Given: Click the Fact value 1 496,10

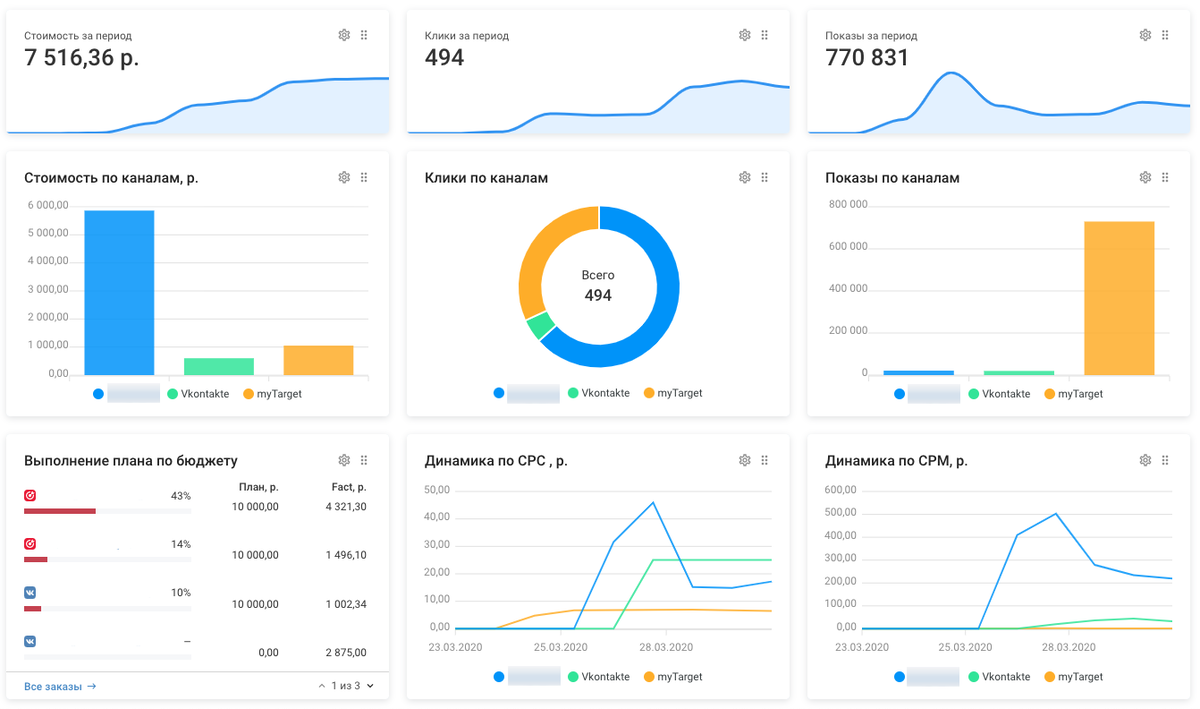Looking at the screenshot, I should [346, 555].
